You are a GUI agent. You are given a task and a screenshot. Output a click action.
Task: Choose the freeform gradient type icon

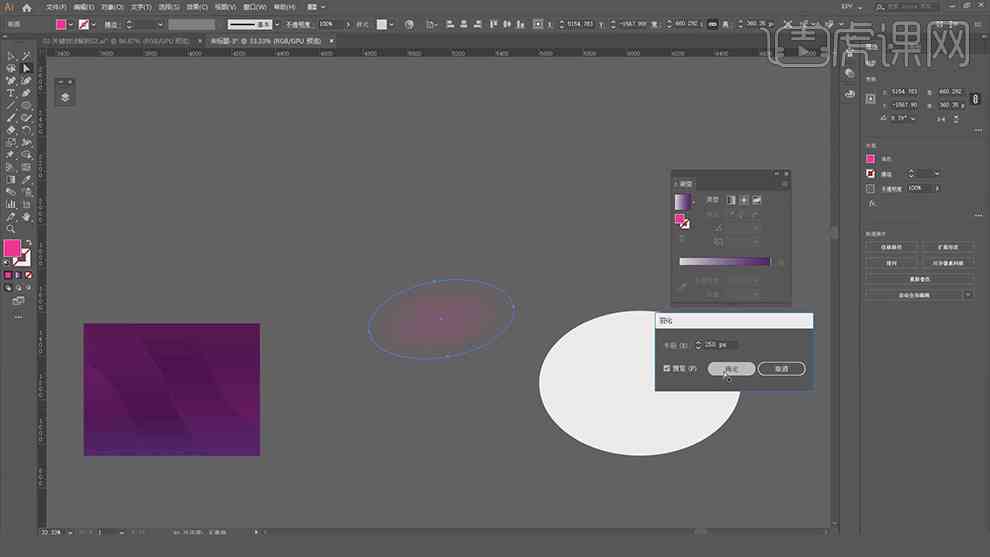point(756,200)
